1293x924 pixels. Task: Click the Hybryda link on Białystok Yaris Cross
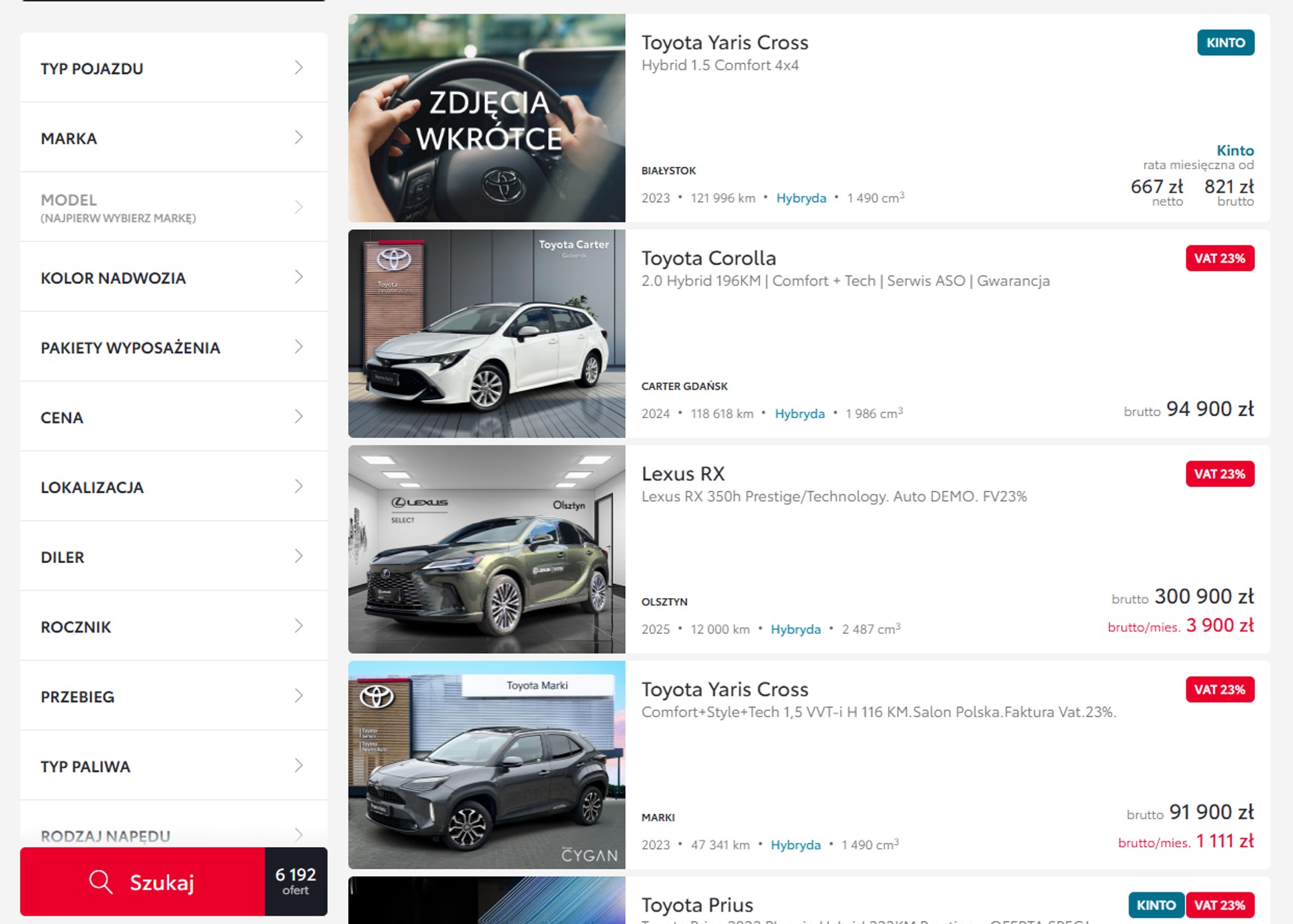(x=801, y=198)
